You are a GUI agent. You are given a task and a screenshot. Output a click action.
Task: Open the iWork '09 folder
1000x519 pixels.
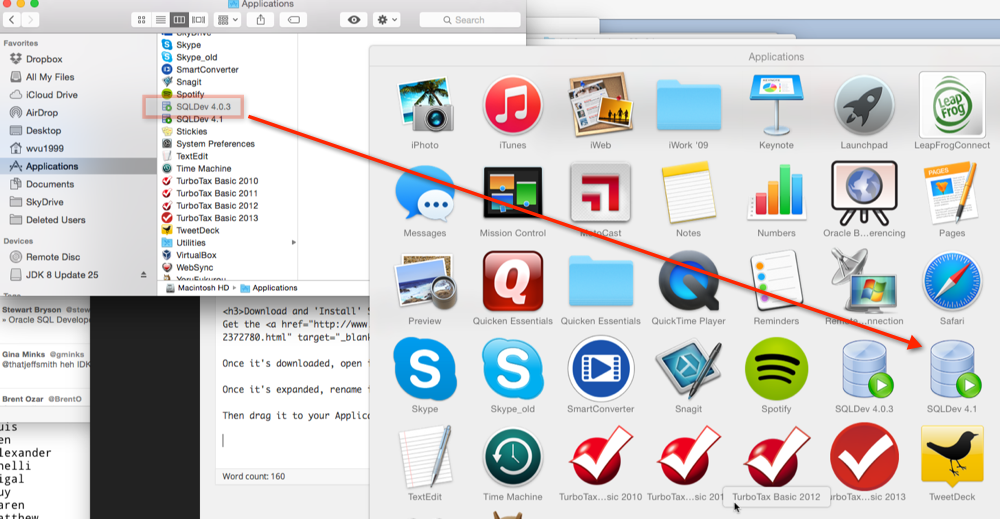(688, 106)
